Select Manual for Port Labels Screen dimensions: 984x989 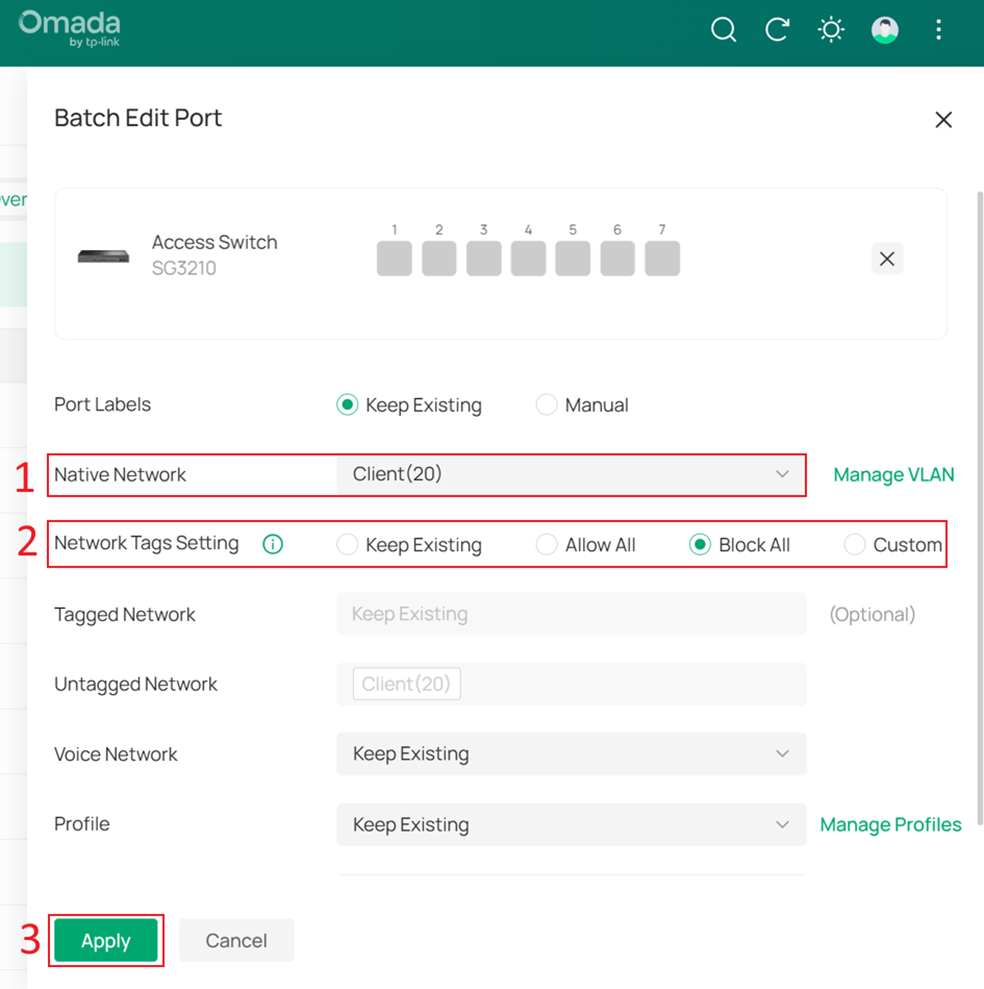pos(547,404)
